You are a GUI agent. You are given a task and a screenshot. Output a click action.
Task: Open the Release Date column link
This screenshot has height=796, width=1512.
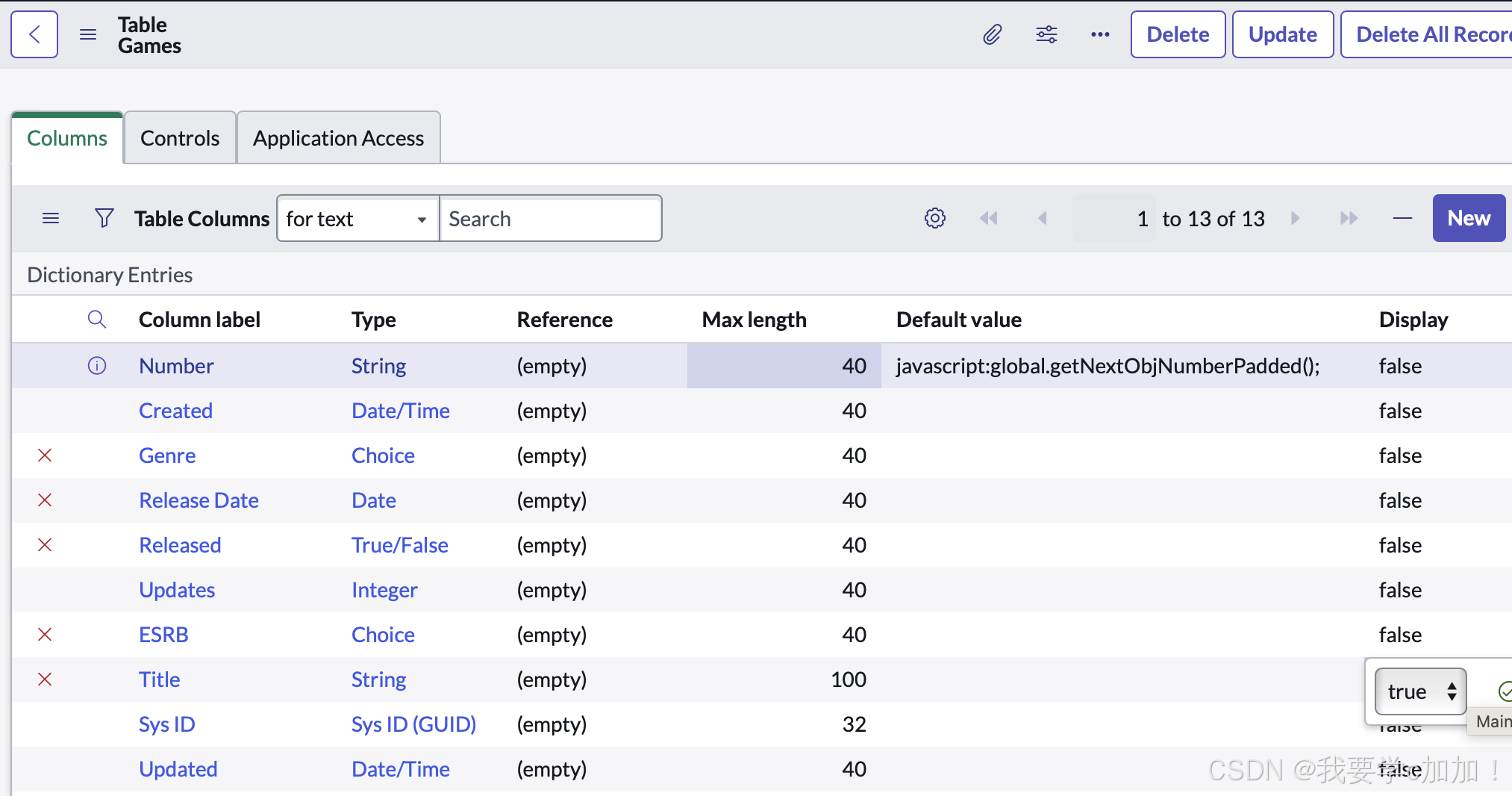(x=199, y=500)
